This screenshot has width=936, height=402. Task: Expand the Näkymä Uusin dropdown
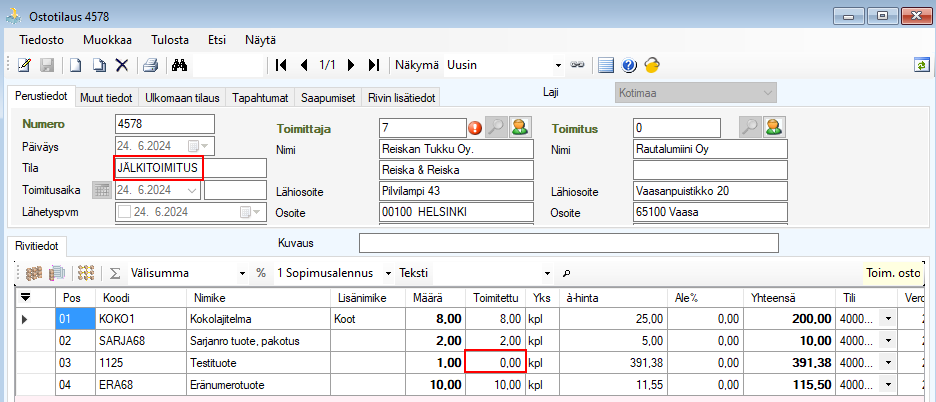pos(558,65)
